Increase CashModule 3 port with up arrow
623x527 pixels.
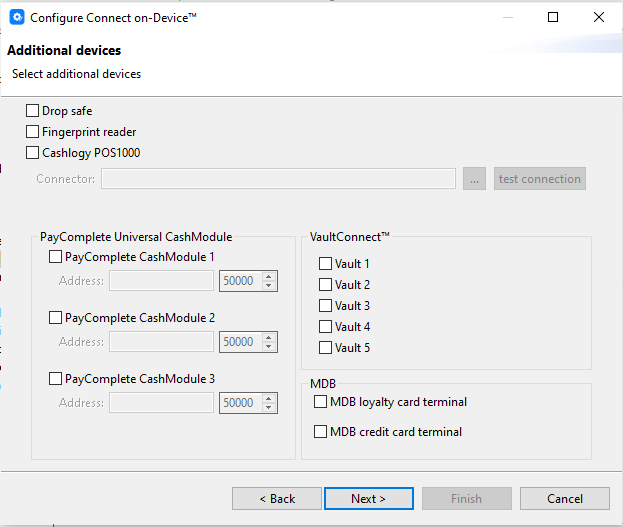coord(269,398)
